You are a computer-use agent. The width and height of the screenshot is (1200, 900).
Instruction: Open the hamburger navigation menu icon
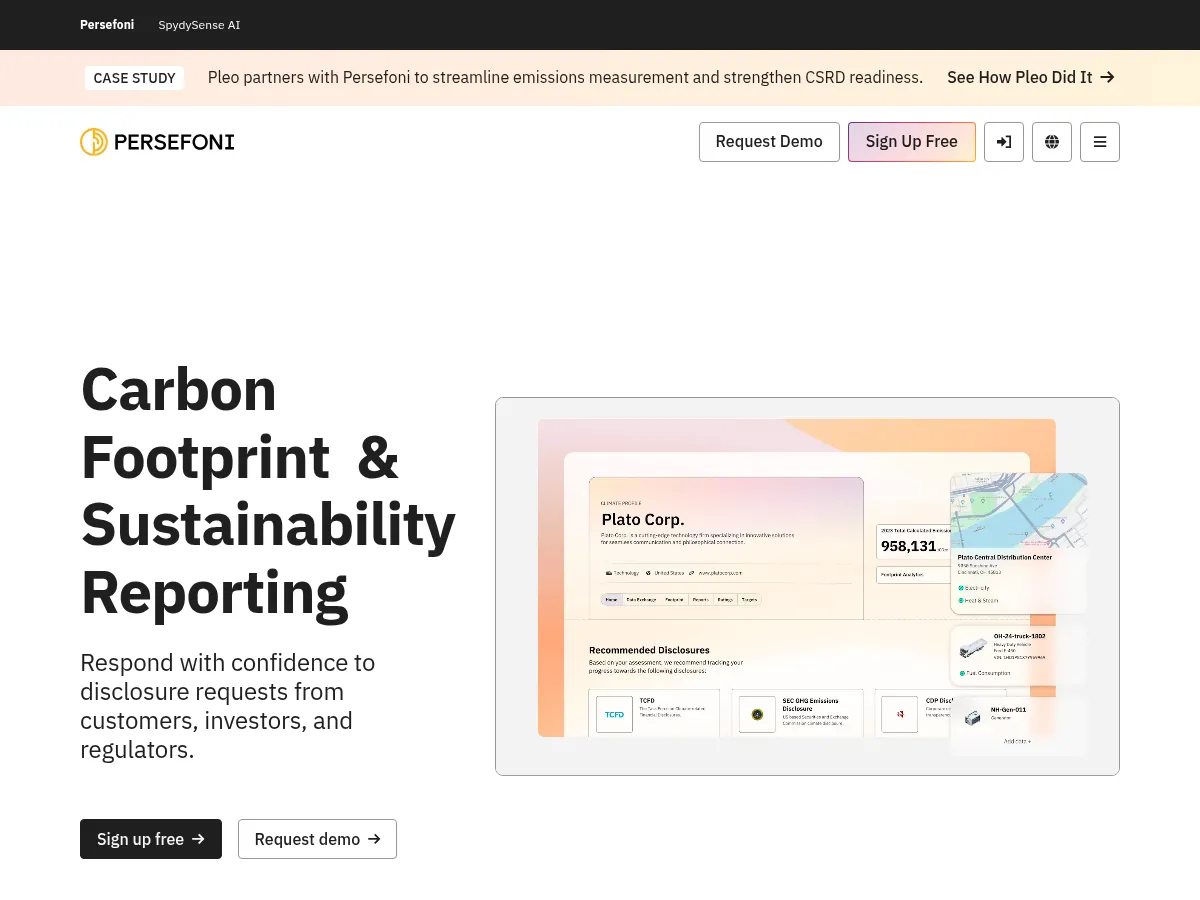coord(1100,141)
